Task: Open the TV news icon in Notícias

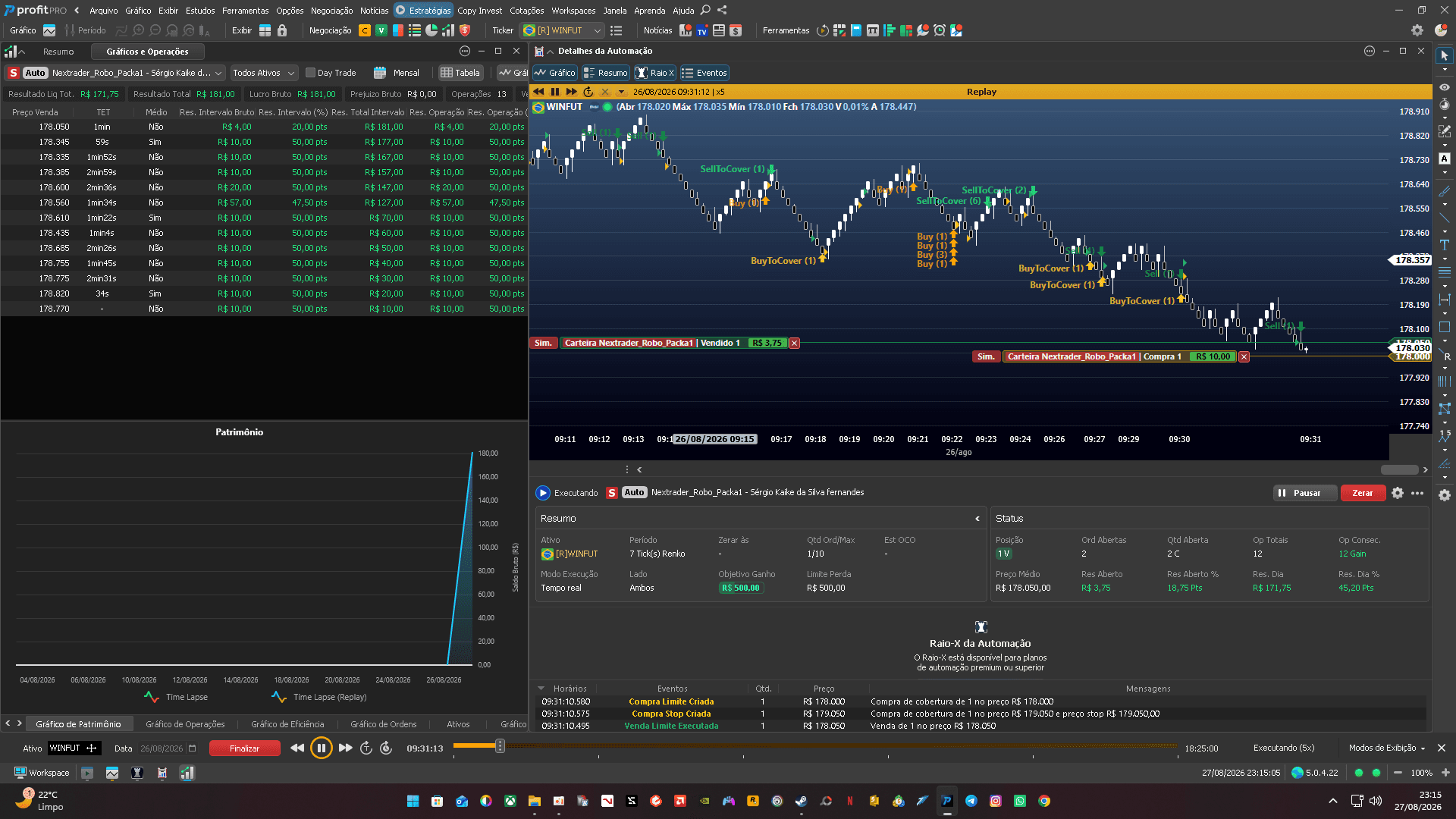Action: point(702,30)
